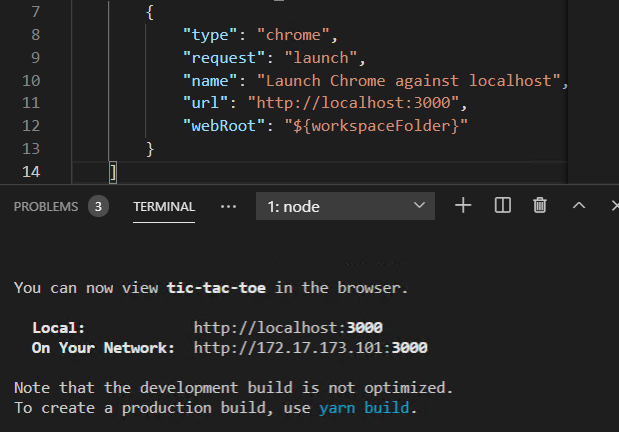619x432 pixels.
Task: Click the closing bracket on line 14
Action: coord(113,172)
